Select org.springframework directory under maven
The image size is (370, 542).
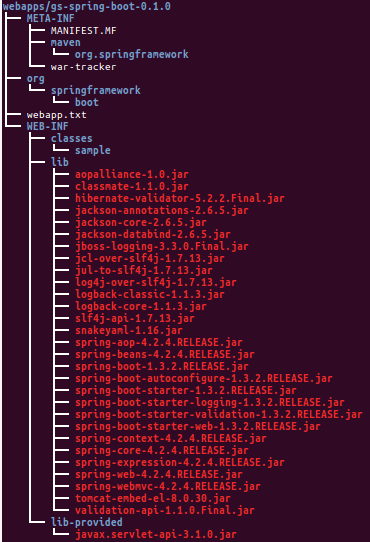131,55
